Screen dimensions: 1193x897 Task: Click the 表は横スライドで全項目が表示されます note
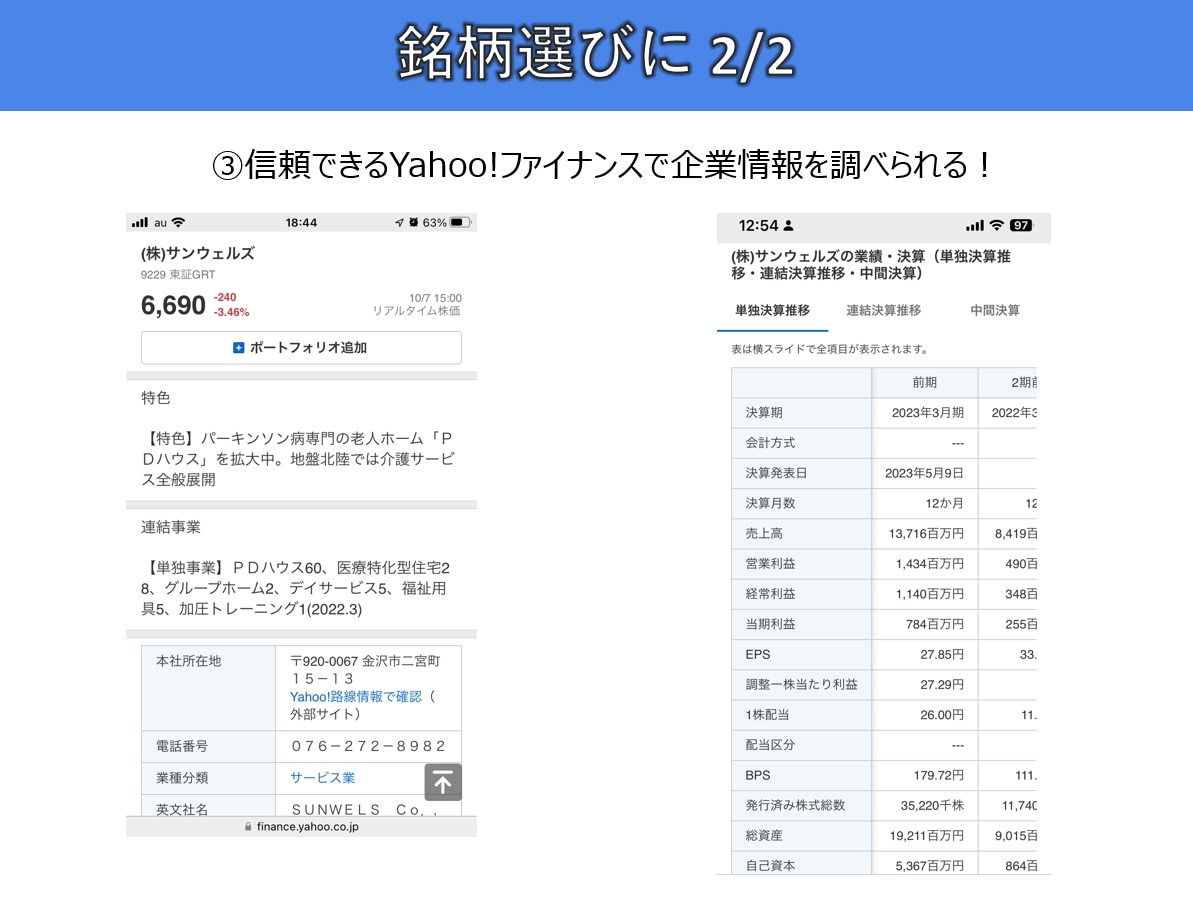831,349
